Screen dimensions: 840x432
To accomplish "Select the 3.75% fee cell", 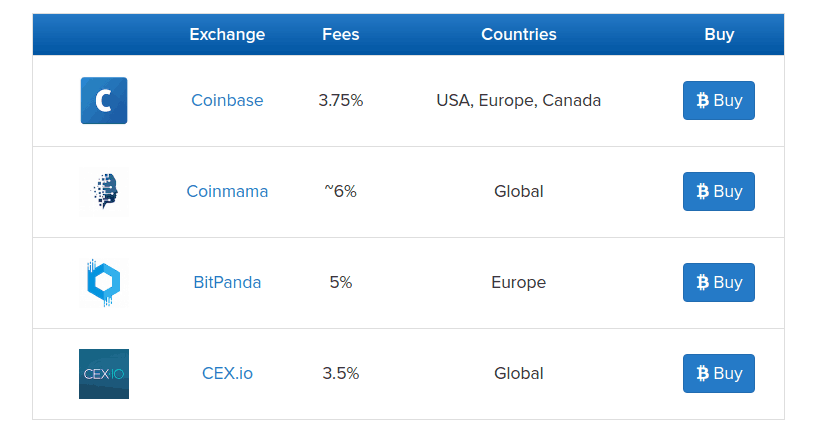I will (x=341, y=100).
